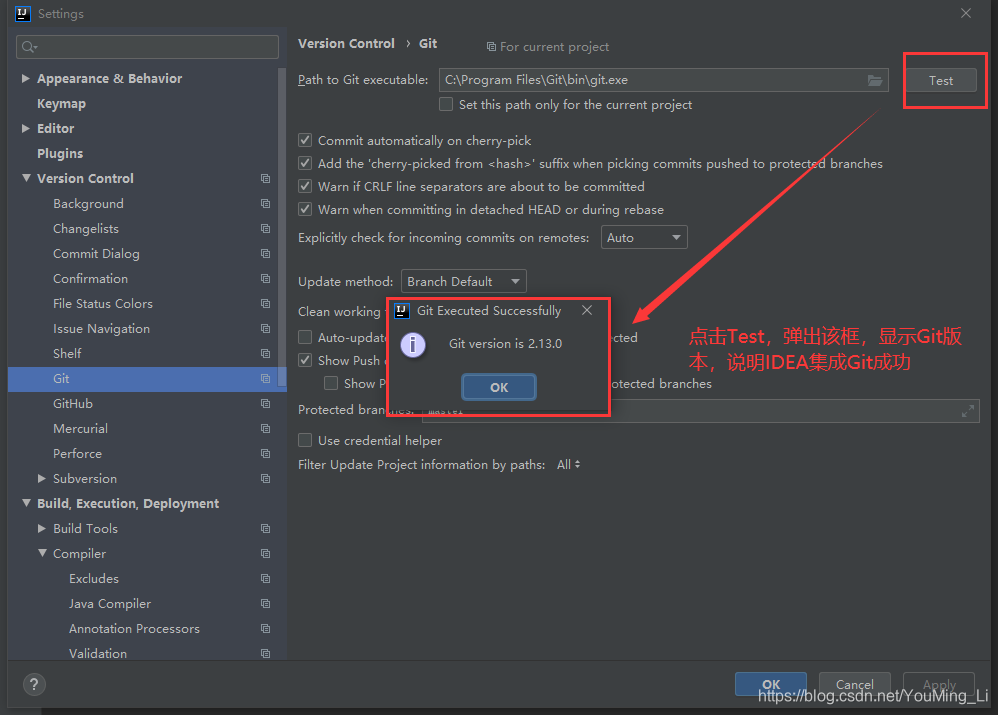Click the info icon in Git Executed dialog
This screenshot has width=998, height=715.
(412, 344)
